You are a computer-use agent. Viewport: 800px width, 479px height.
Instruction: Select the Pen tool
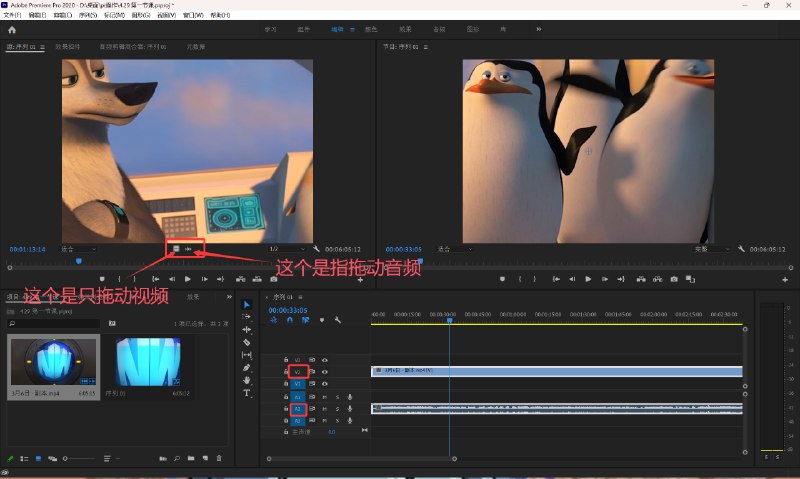pyautogui.click(x=247, y=368)
